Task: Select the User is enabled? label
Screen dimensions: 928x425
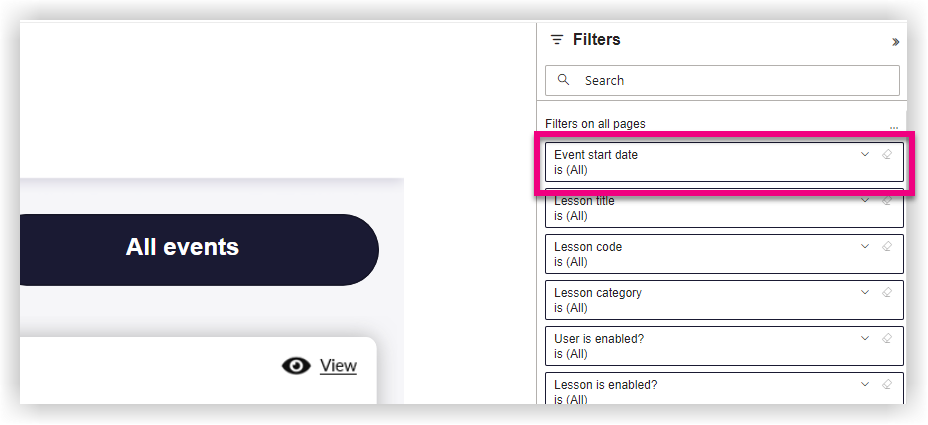Action: pyautogui.click(x=599, y=339)
